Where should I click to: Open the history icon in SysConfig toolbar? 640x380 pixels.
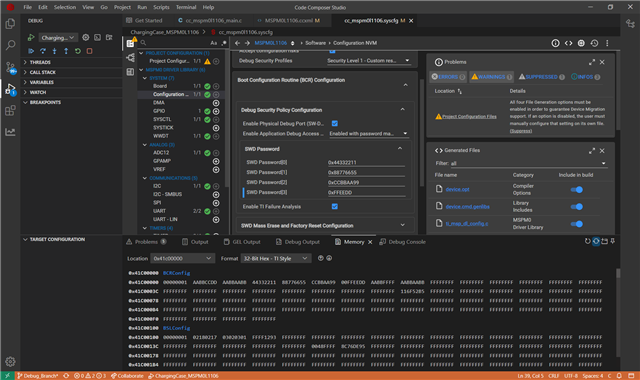tap(594, 43)
